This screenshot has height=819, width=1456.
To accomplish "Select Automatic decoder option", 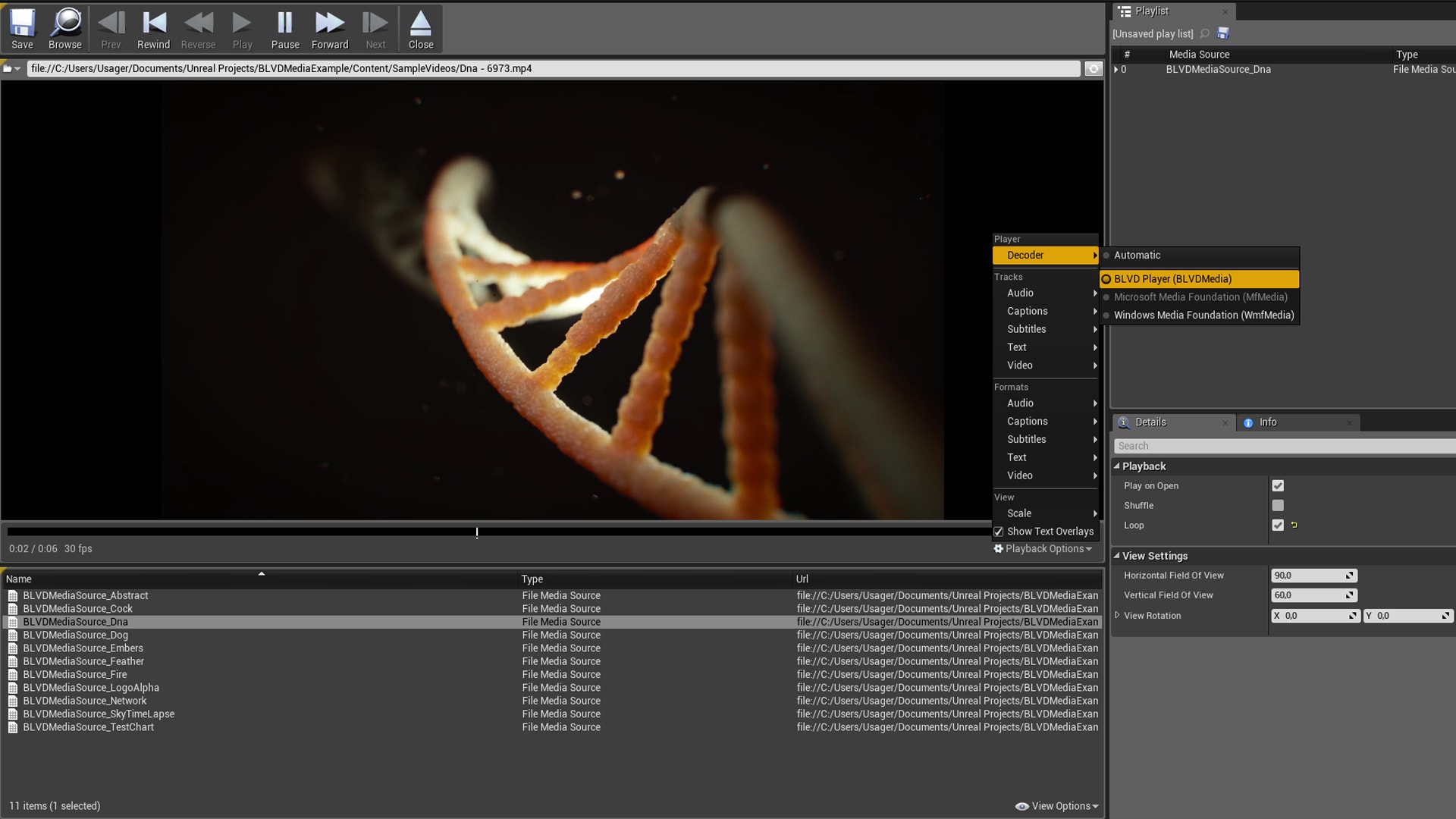I will pyautogui.click(x=1200, y=256).
